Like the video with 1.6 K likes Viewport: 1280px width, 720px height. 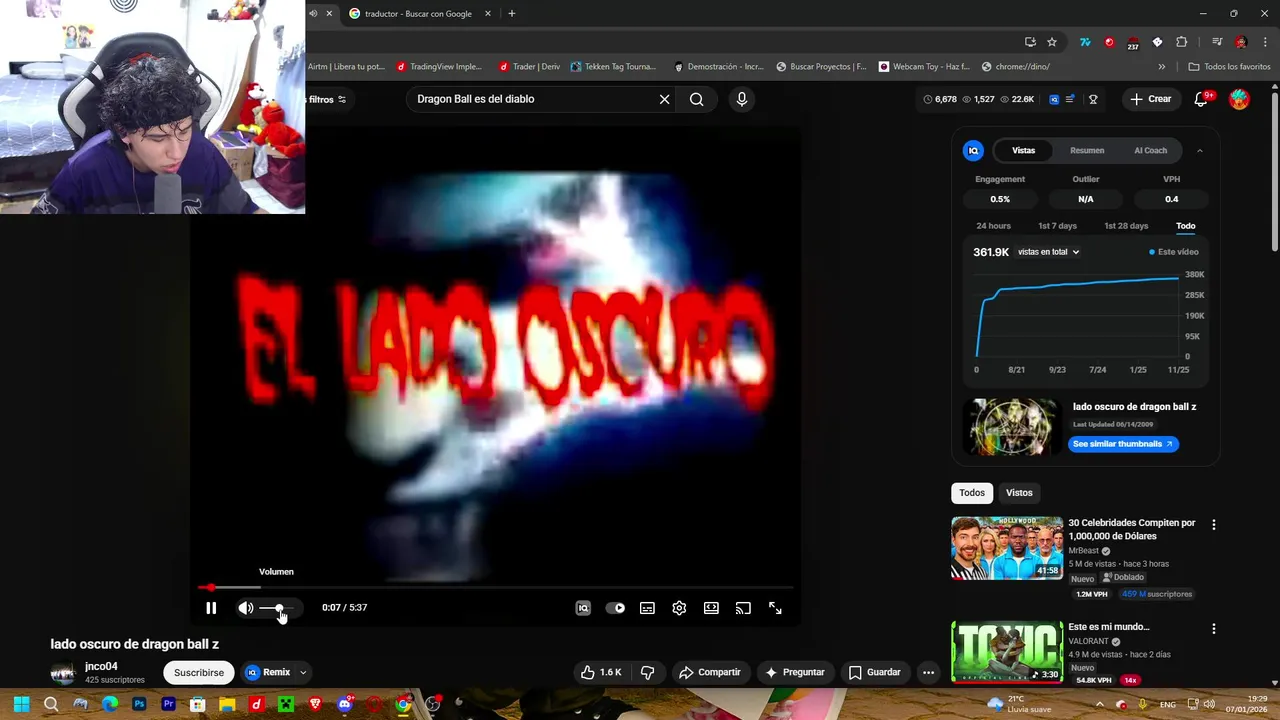tap(601, 672)
